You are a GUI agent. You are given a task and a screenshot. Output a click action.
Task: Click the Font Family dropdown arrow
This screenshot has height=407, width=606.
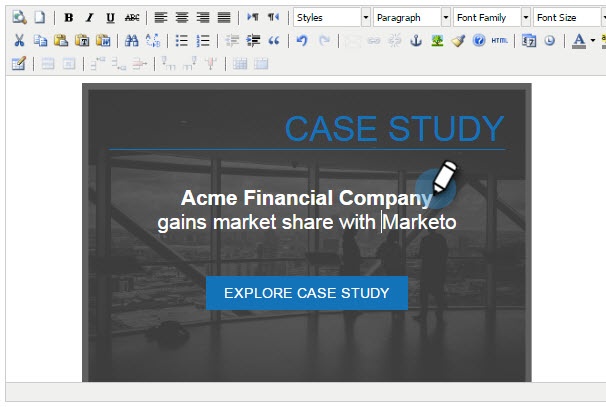[x=526, y=17]
